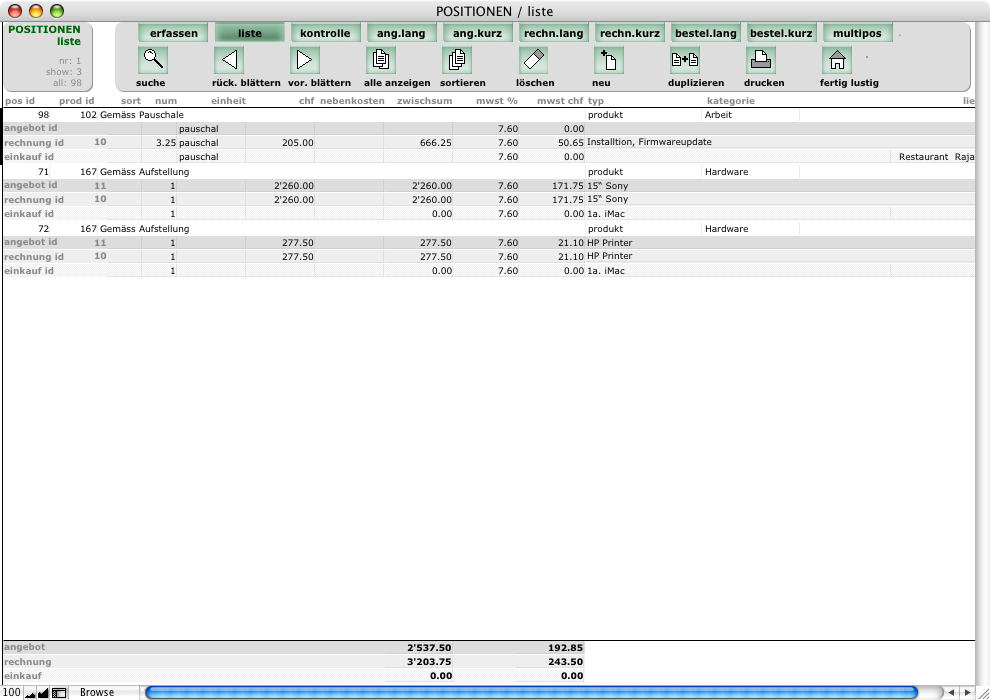Print with the 'drucken' printer icon
This screenshot has width=990, height=700.
[761, 60]
